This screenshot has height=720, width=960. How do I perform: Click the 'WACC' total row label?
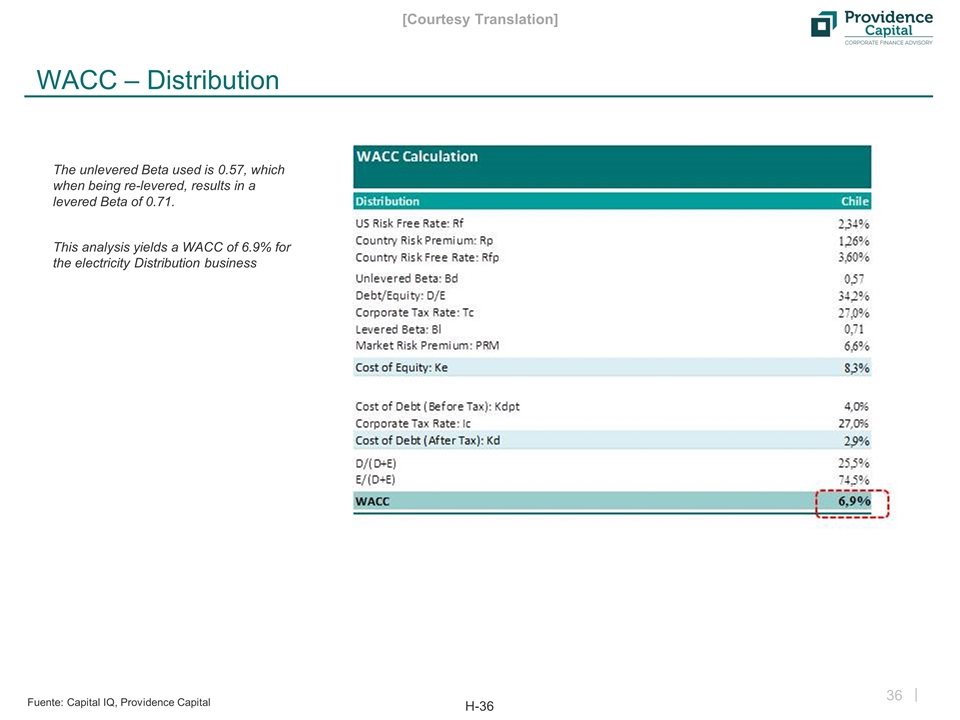point(373,502)
